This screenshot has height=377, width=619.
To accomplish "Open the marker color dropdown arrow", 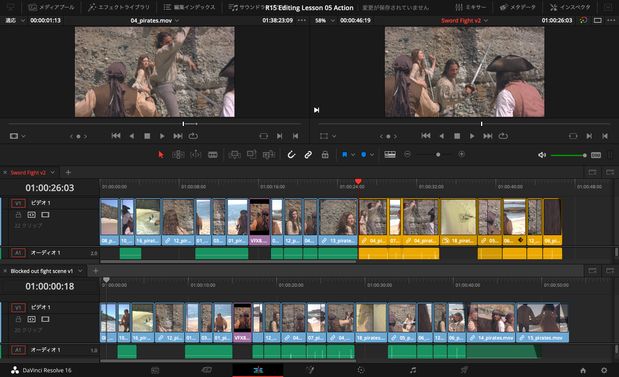I will pyautogui.click(x=372, y=155).
